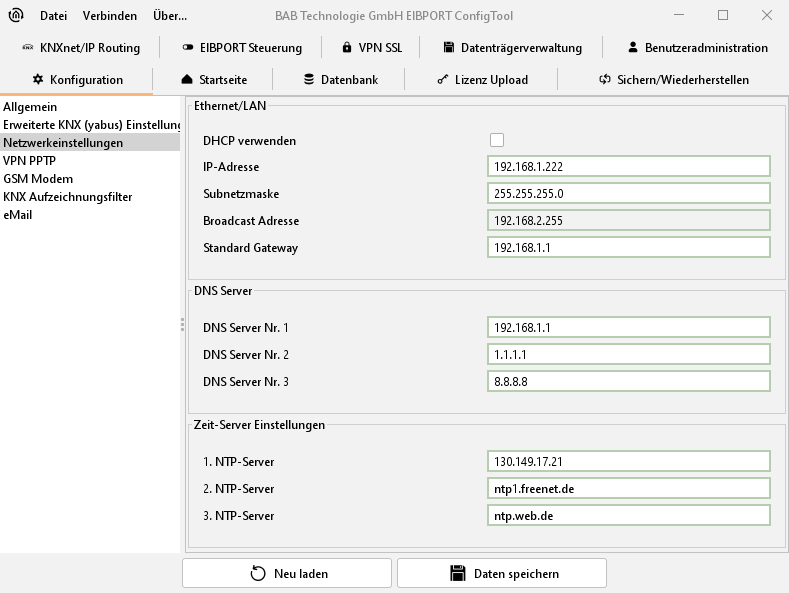Click the IP-Adresse input field

point(629,167)
